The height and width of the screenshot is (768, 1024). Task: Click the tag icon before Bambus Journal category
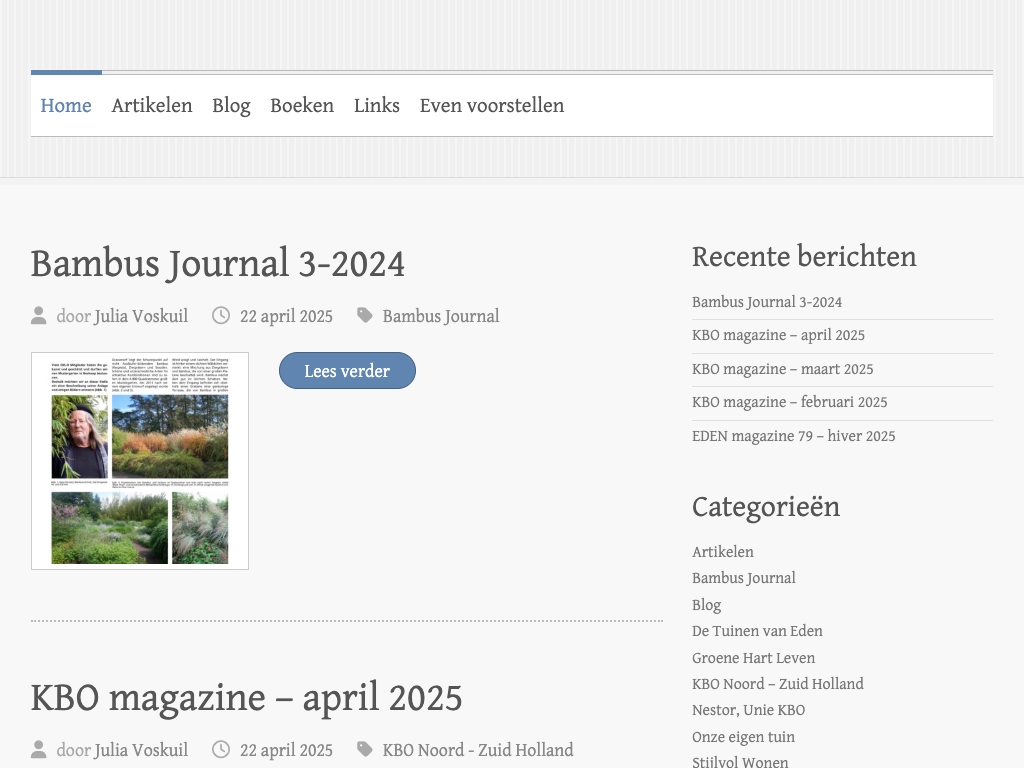click(365, 316)
